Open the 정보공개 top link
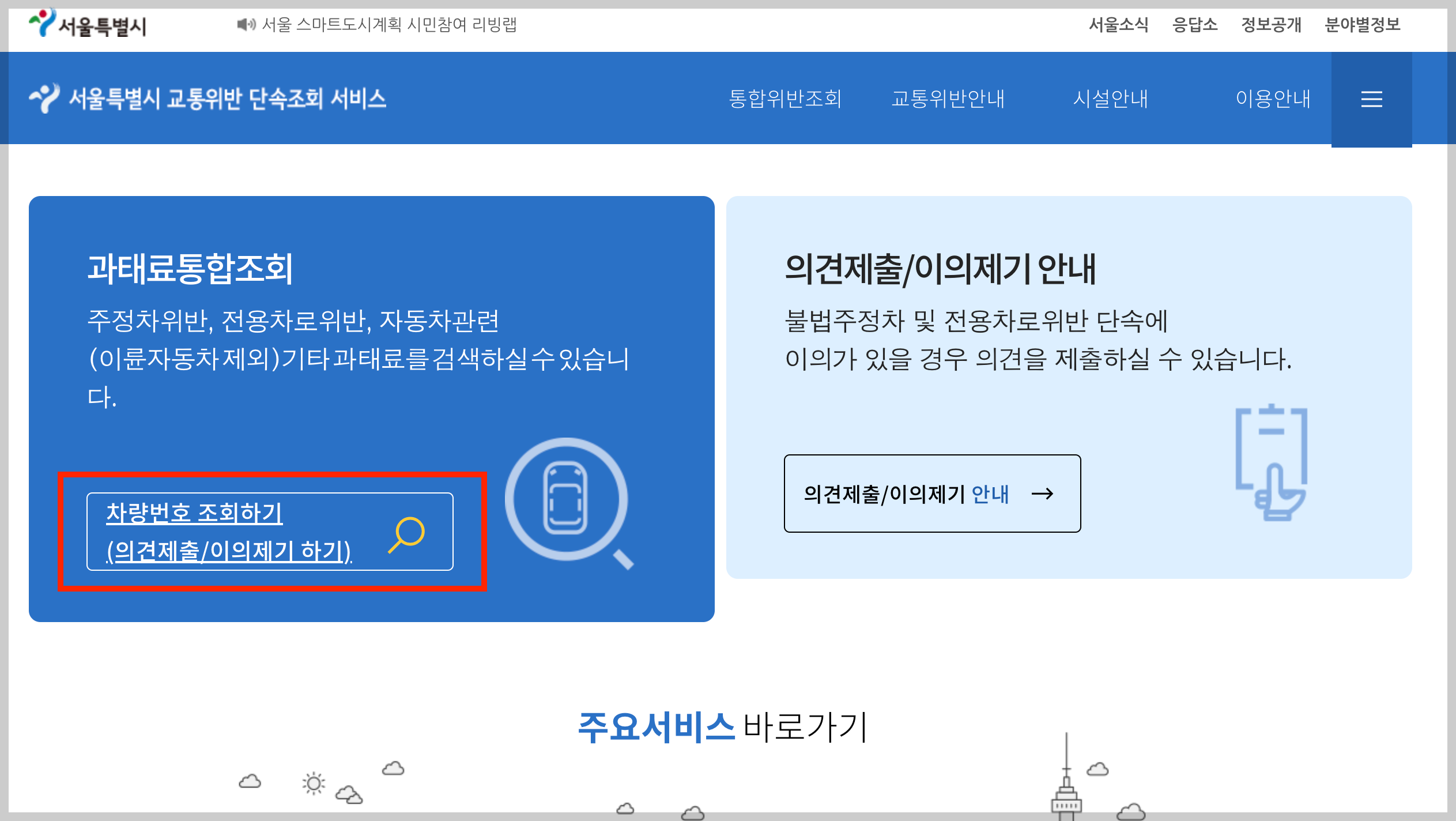 [x=1271, y=25]
